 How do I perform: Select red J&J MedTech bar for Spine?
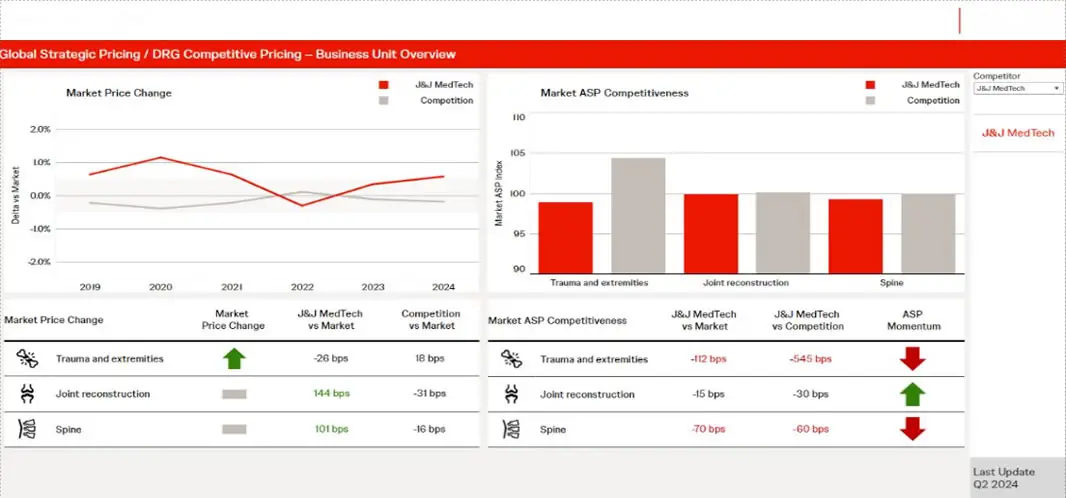click(855, 235)
